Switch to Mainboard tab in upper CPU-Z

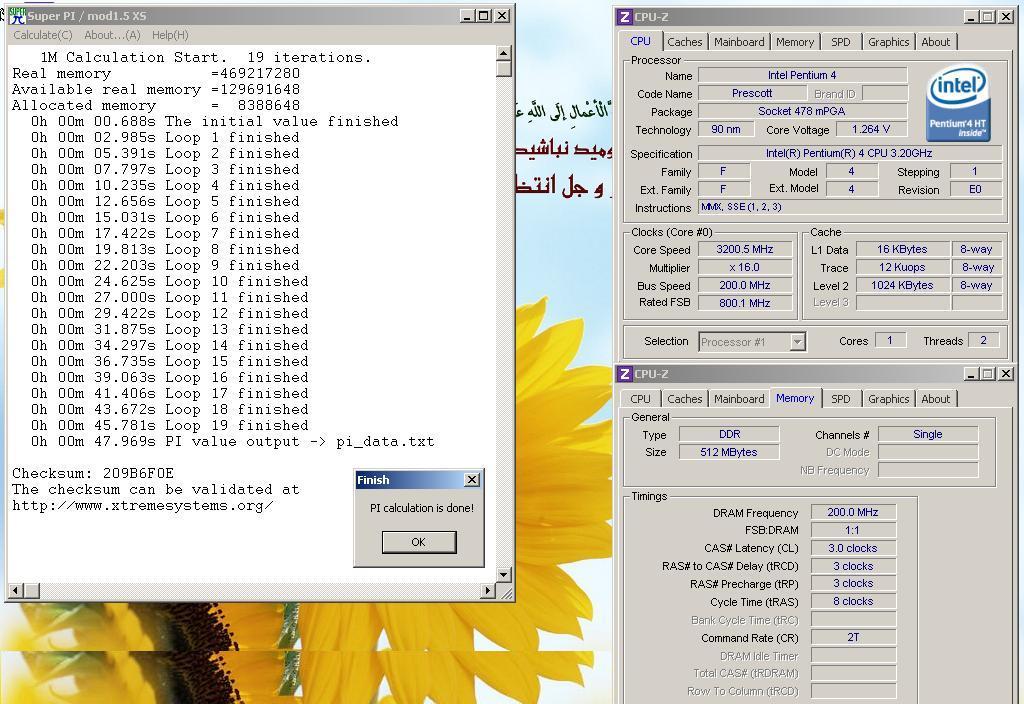pyautogui.click(x=739, y=42)
